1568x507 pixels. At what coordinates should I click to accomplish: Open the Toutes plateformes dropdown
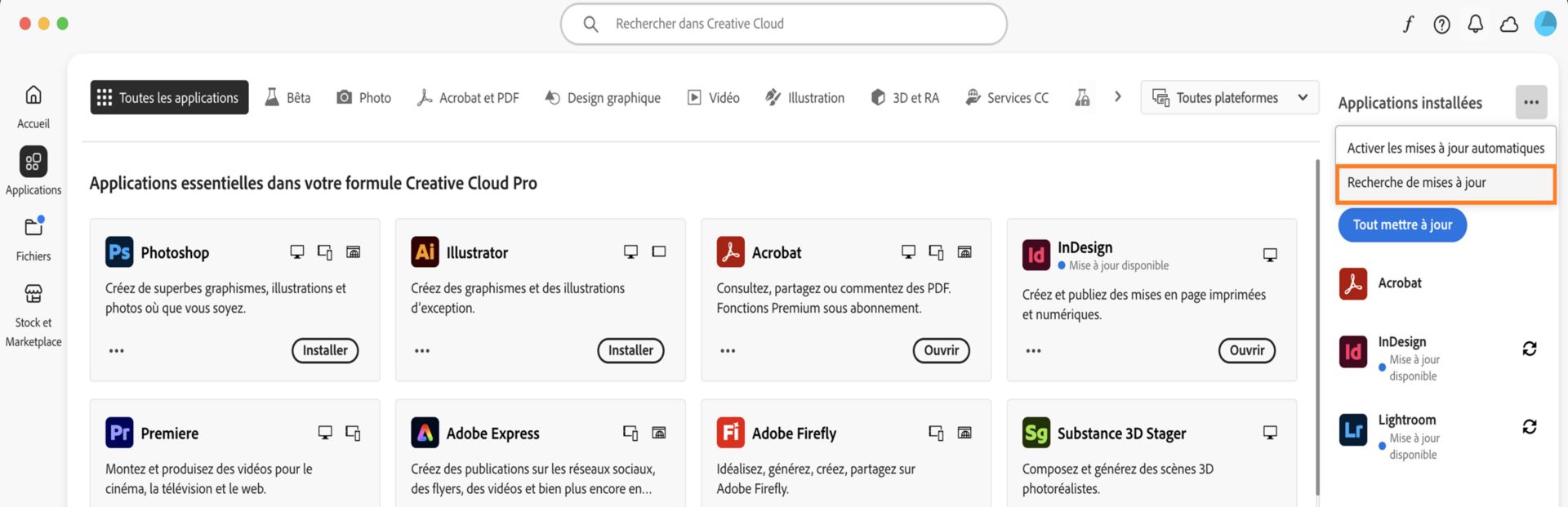coord(1230,98)
